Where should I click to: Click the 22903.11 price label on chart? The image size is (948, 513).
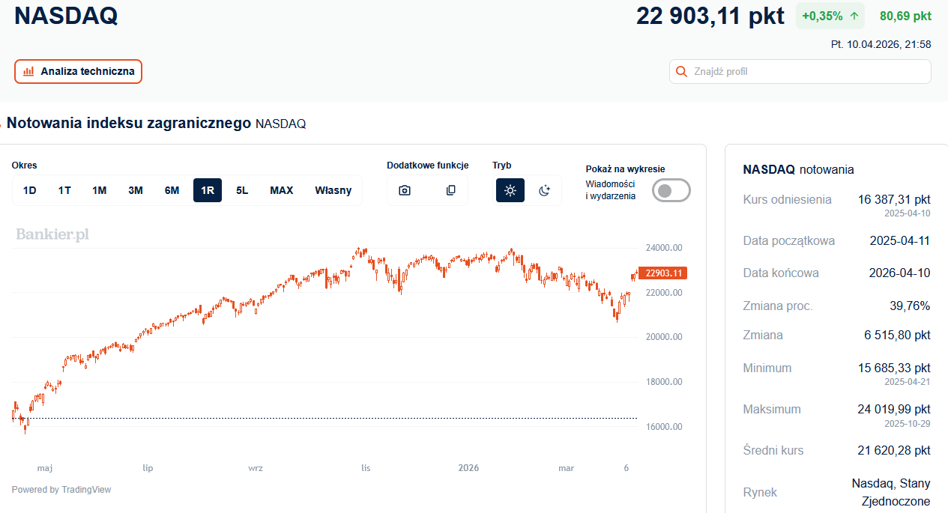coord(663,273)
